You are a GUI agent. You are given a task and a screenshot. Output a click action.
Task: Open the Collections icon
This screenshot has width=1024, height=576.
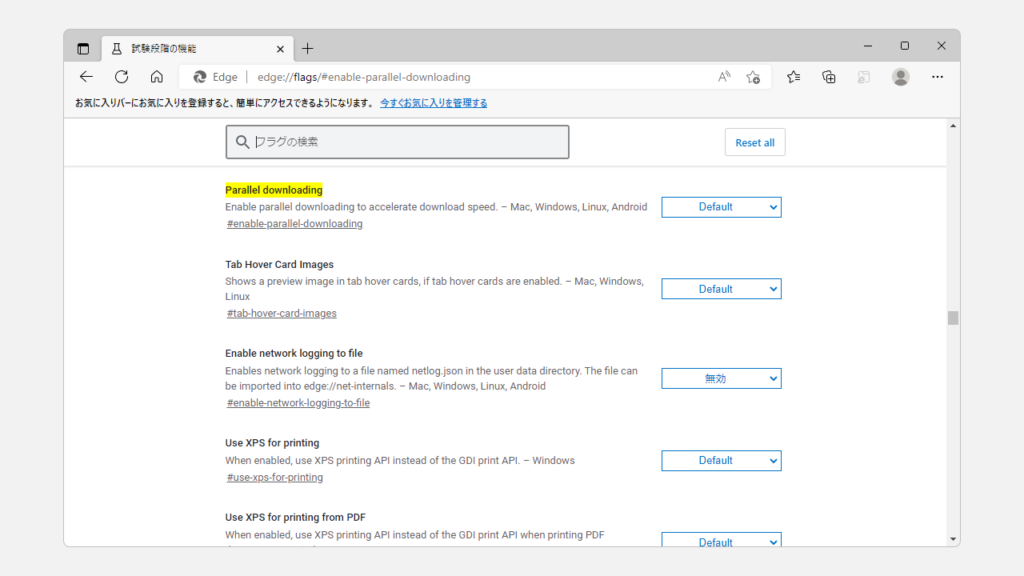point(829,77)
